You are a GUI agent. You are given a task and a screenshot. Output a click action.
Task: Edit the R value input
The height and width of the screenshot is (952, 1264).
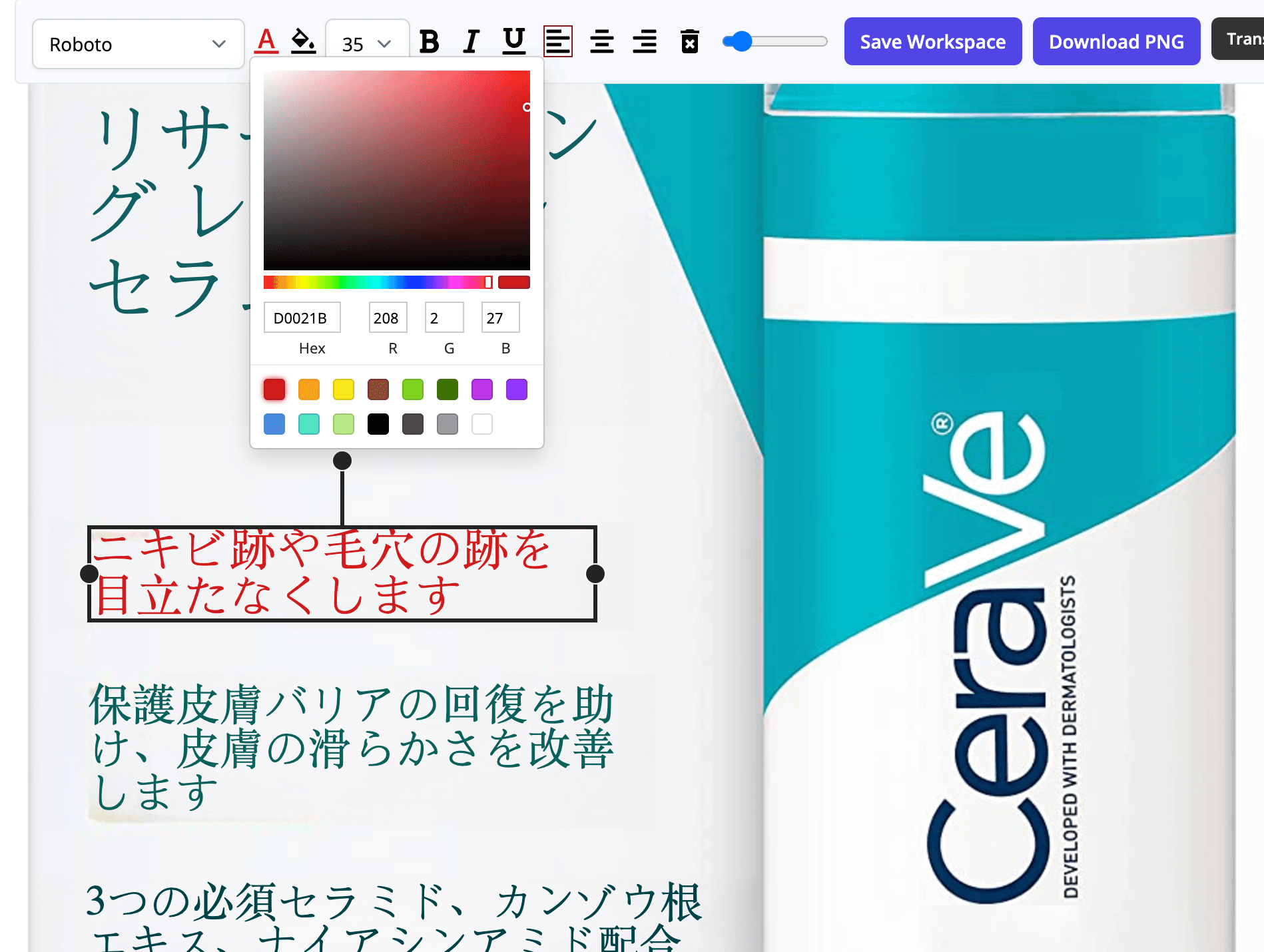pos(388,318)
